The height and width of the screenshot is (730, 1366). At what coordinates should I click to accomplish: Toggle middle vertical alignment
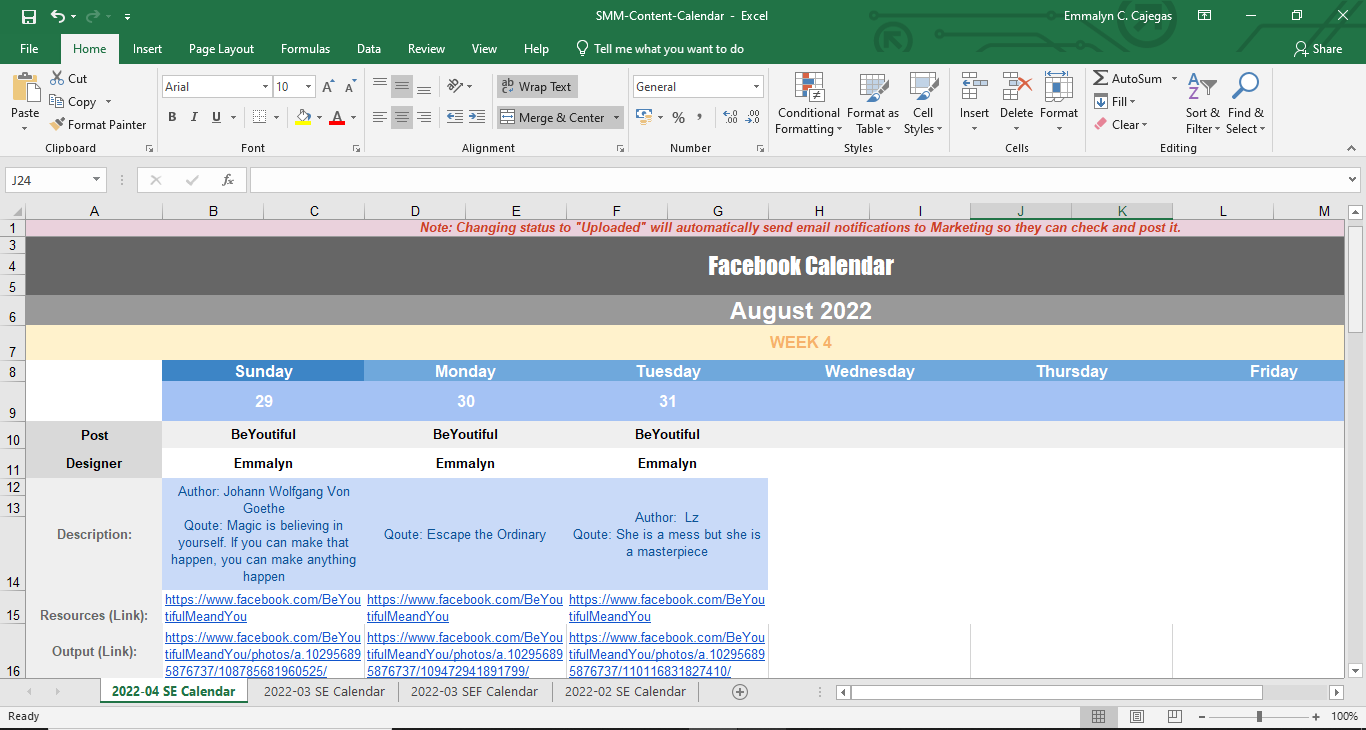tap(402, 87)
